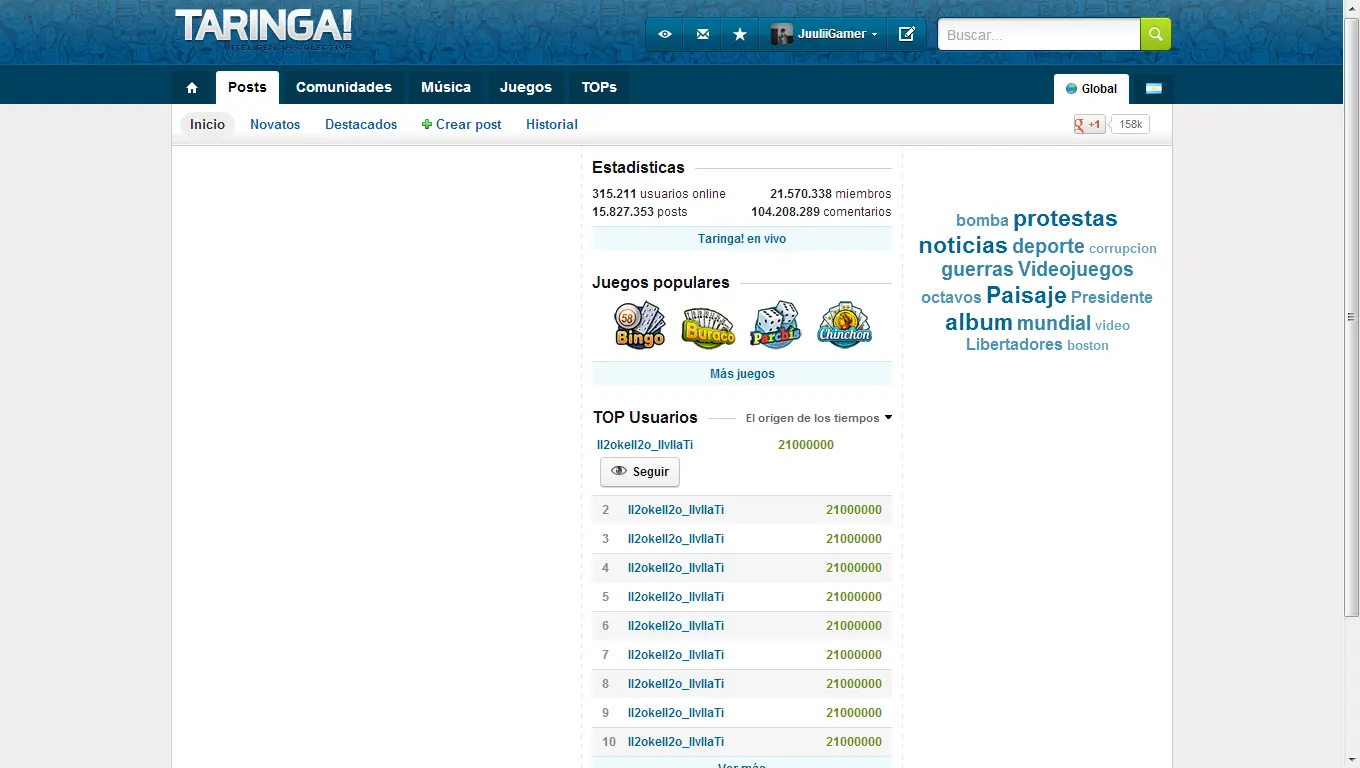Launch the Buraco game icon
Screen dimensions: 1360x768
(708, 327)
